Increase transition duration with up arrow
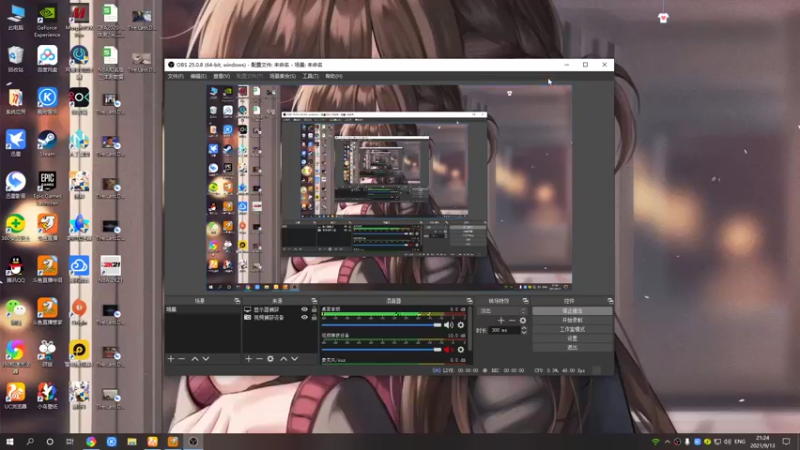This screenshot has width=800, height=450. point(523,328)
